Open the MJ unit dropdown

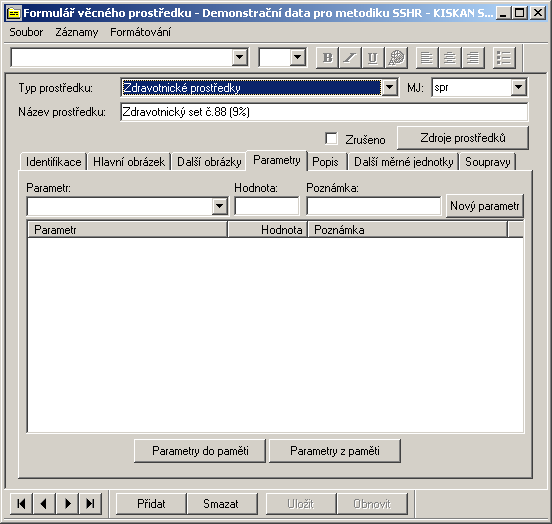pos(519,87)
